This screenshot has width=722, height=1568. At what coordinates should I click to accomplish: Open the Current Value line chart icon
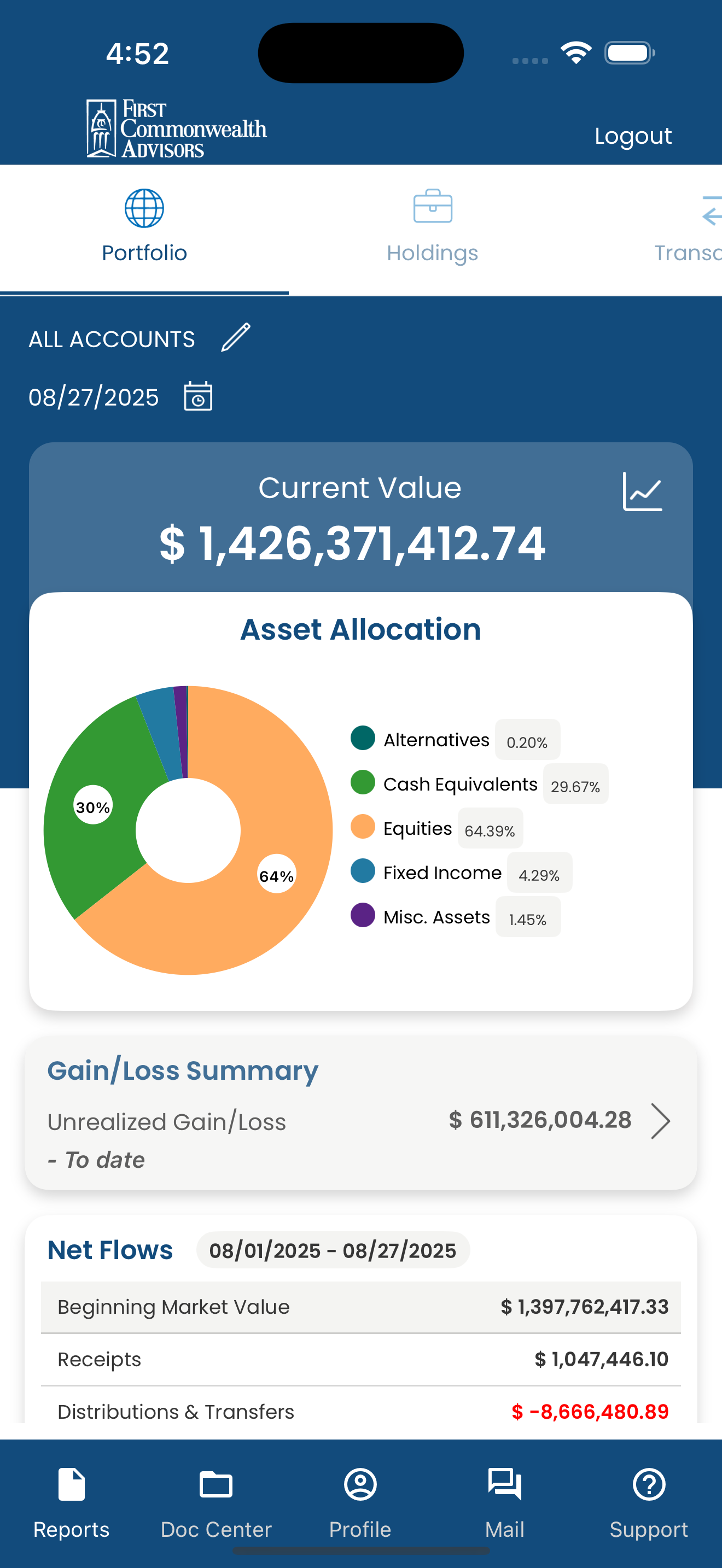click(642, 491)
